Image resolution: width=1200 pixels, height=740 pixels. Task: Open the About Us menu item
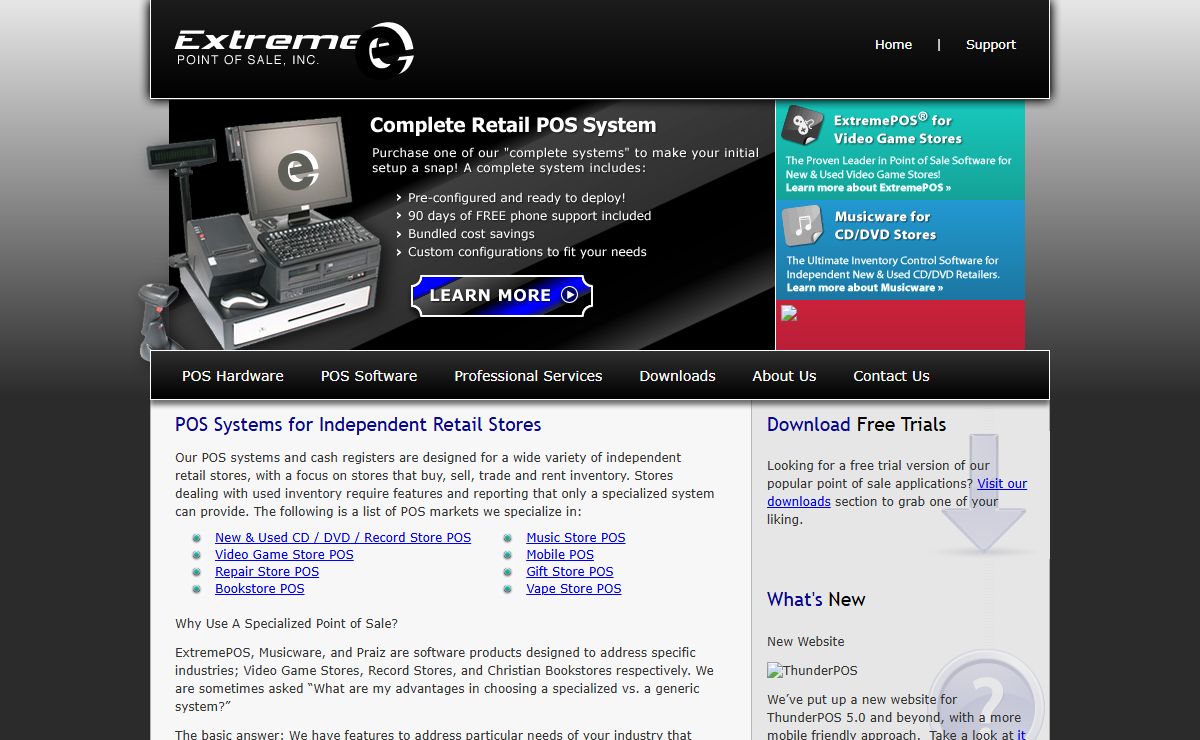click(x=784, y=376)
